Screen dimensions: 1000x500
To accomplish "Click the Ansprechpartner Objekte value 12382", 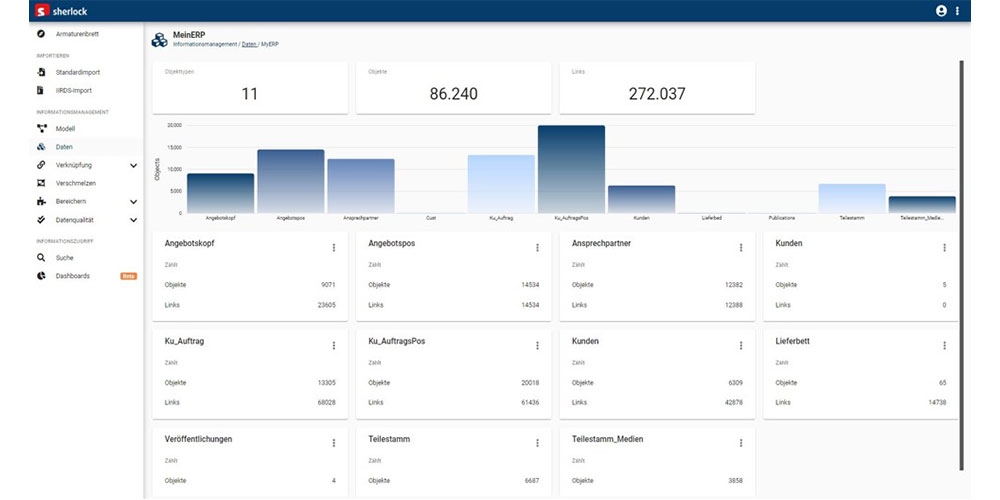I will [x=733, y=285].
